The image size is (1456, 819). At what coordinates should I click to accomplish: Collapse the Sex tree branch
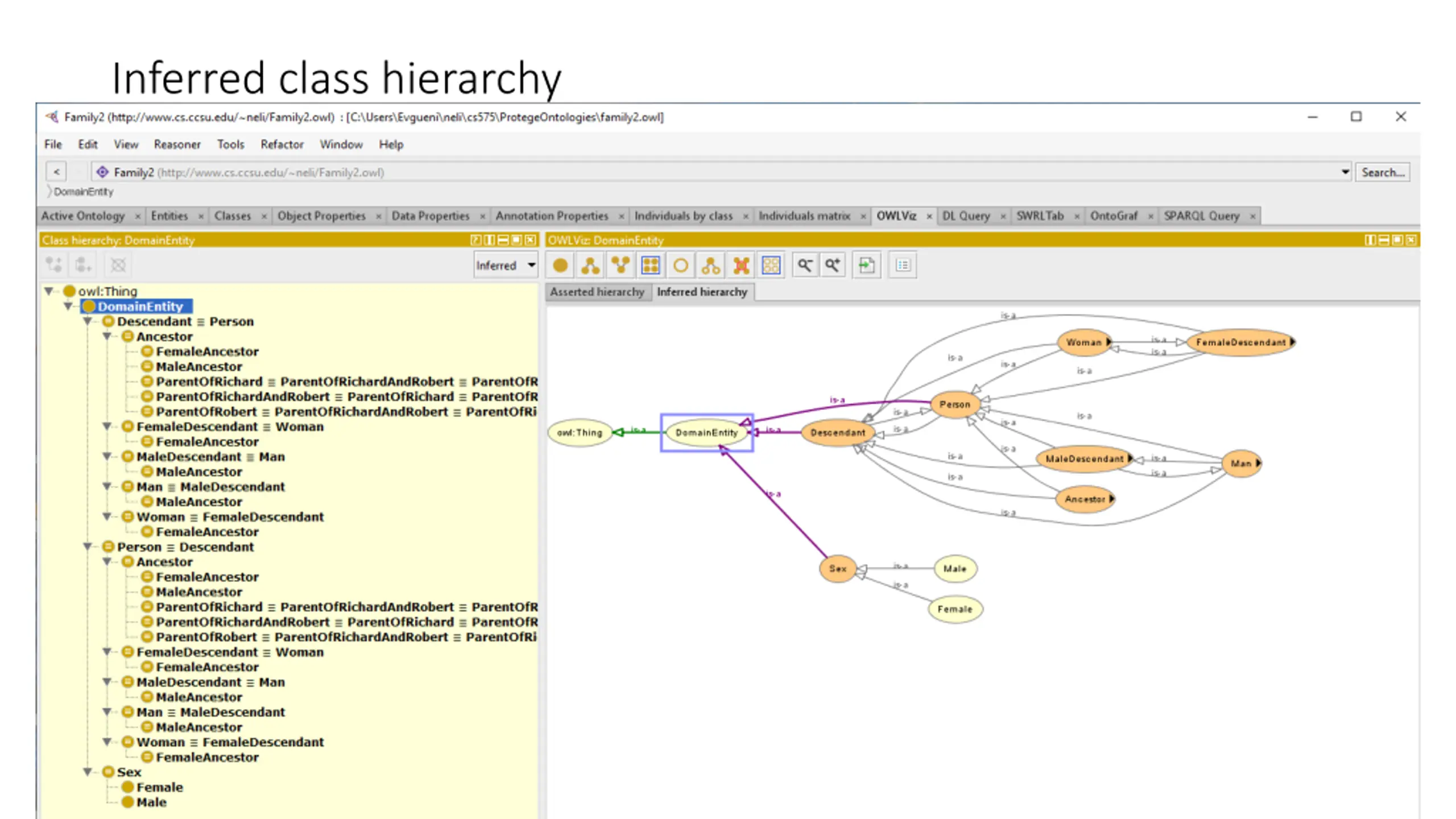click(x=88, y=772)
